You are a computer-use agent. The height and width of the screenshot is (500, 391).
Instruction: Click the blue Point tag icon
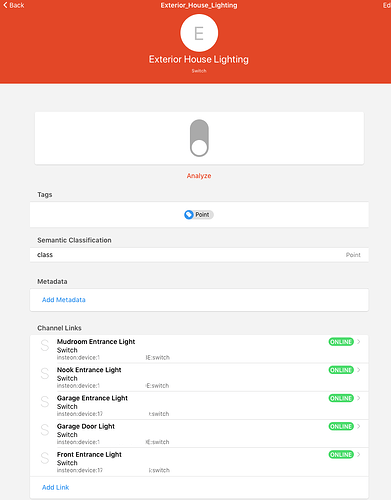pyautogui.click(x=189, y=215)
